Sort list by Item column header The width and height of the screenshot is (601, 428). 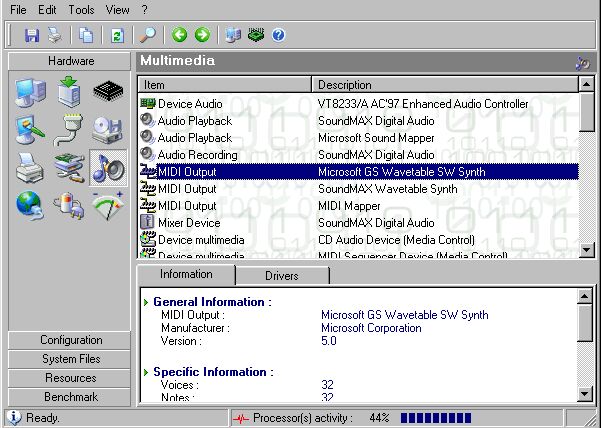(x=224, y=85)
